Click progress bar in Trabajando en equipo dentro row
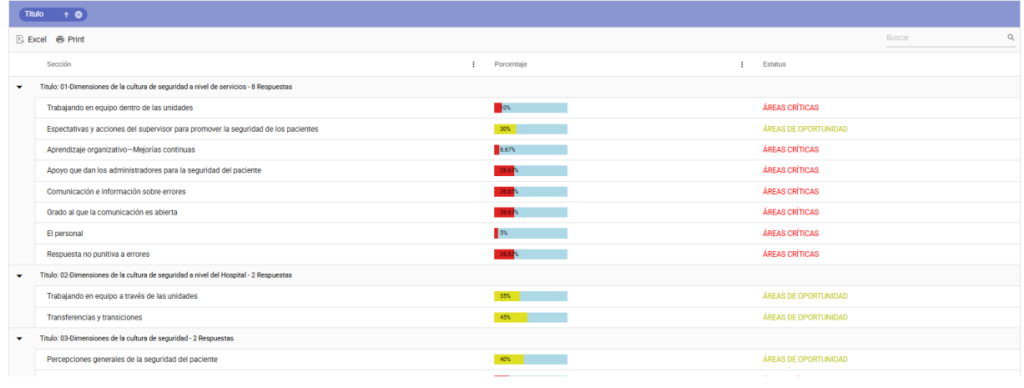 pyautogui.click(x=530, y=108)
